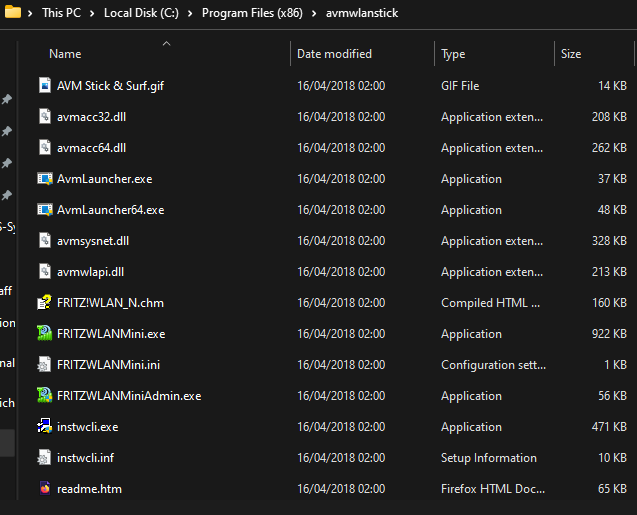Click the avmacc32.dll file icon
Screen dimensions: 637x515
45,117
